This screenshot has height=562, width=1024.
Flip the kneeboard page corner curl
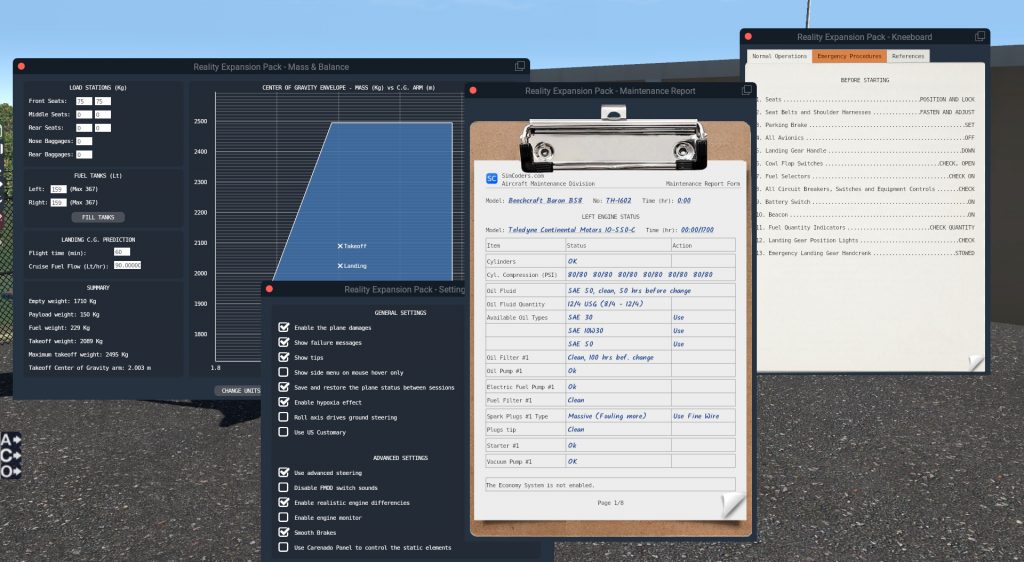click(975, 362)
